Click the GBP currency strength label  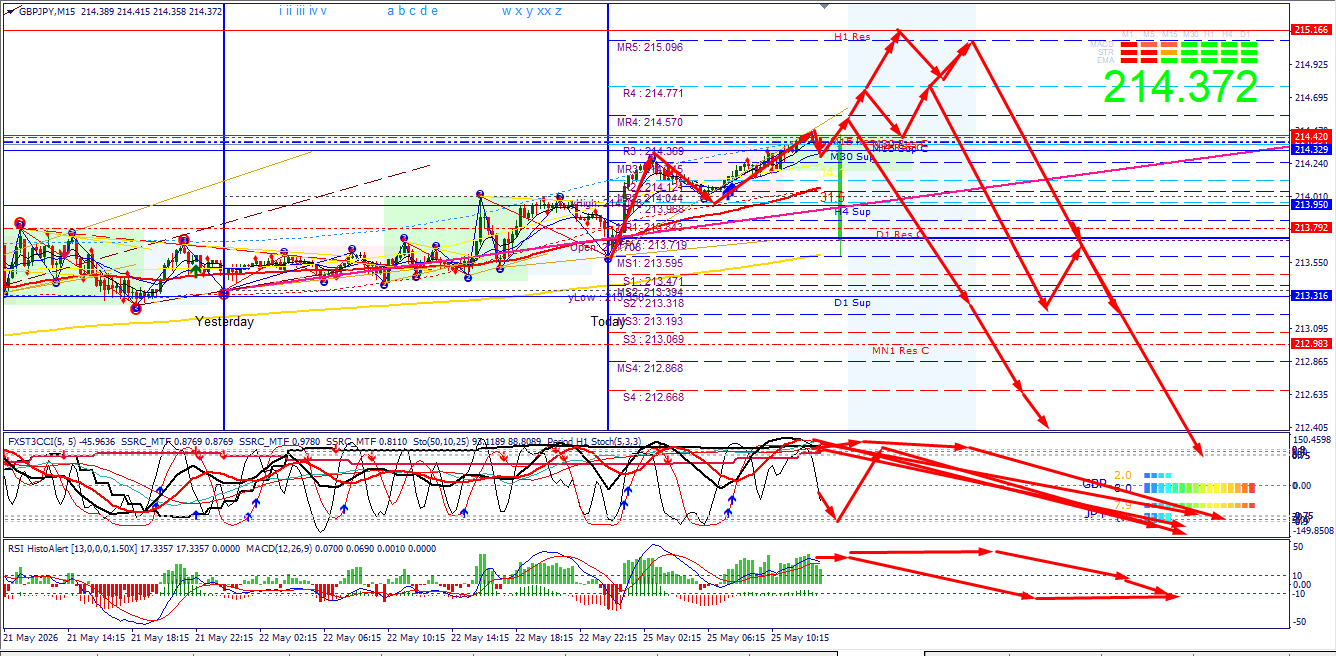tap(1094, 484)
